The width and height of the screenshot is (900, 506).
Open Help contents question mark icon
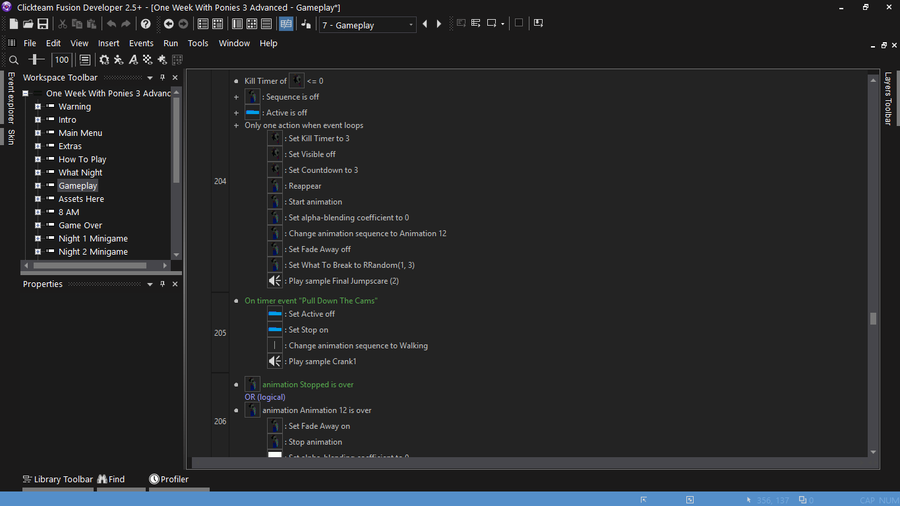pyautogui.click(x=146, y=24)
